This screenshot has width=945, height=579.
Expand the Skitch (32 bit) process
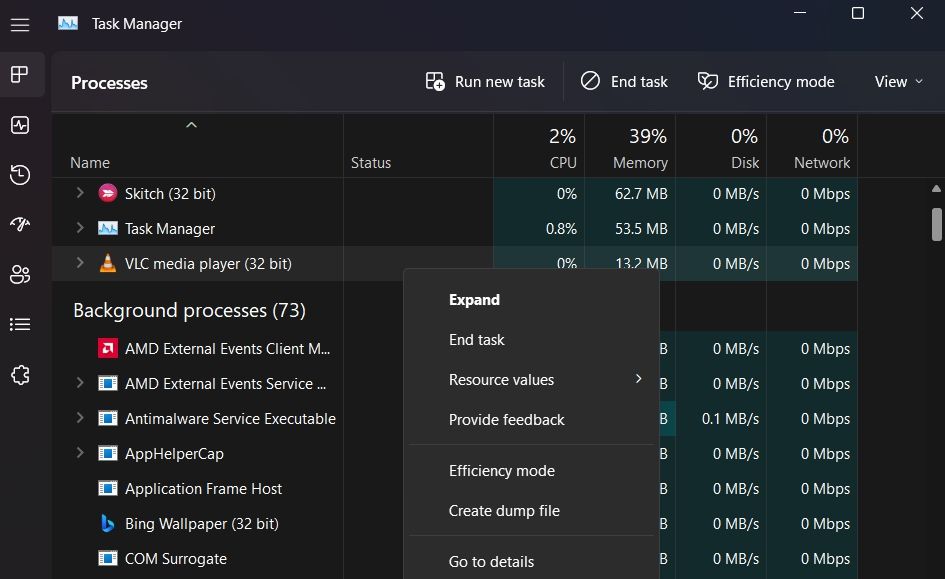click(80, 193)
